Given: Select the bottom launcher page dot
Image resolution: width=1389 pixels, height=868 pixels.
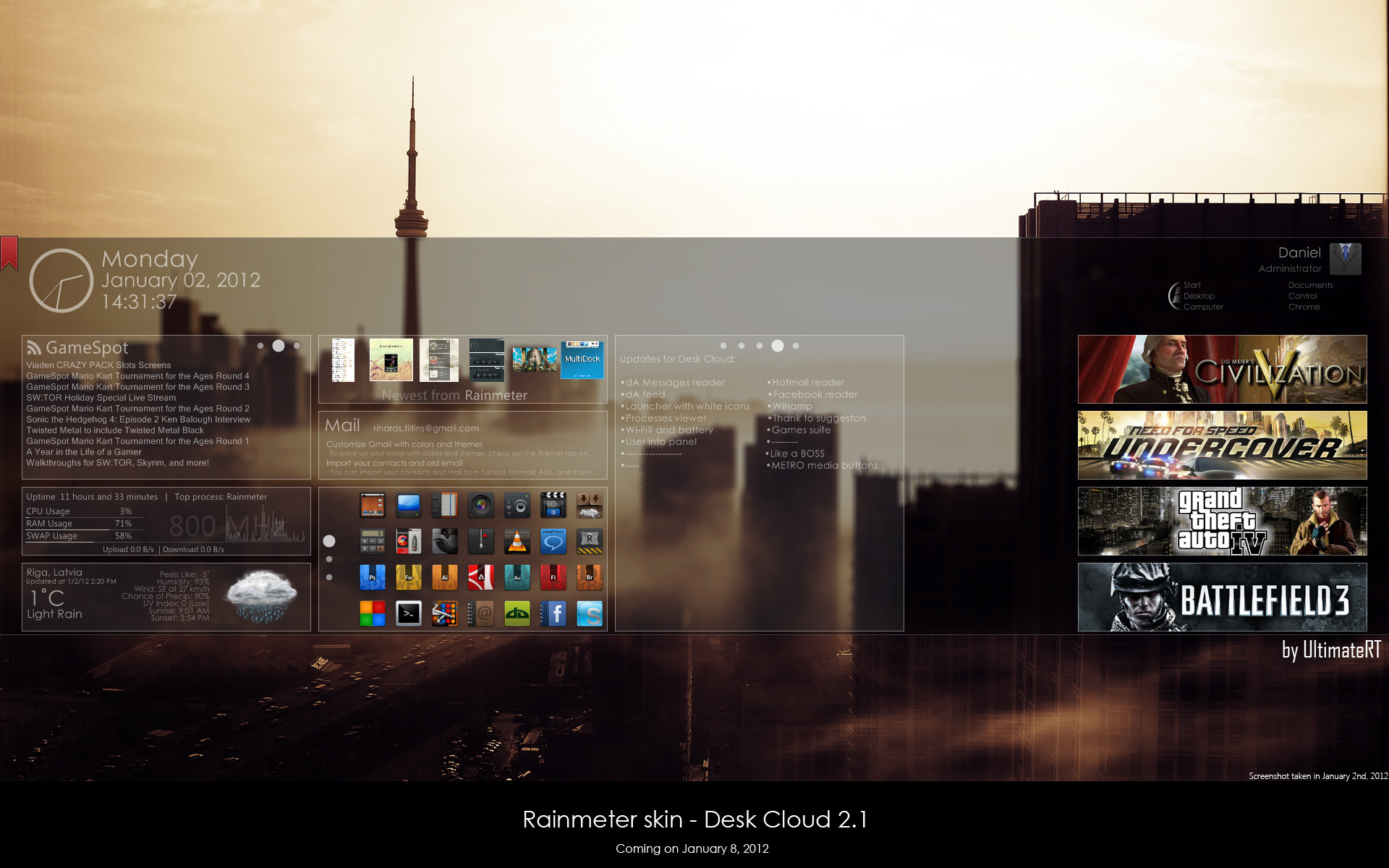Looking at the screenshot, I should [x=329, y=577].
